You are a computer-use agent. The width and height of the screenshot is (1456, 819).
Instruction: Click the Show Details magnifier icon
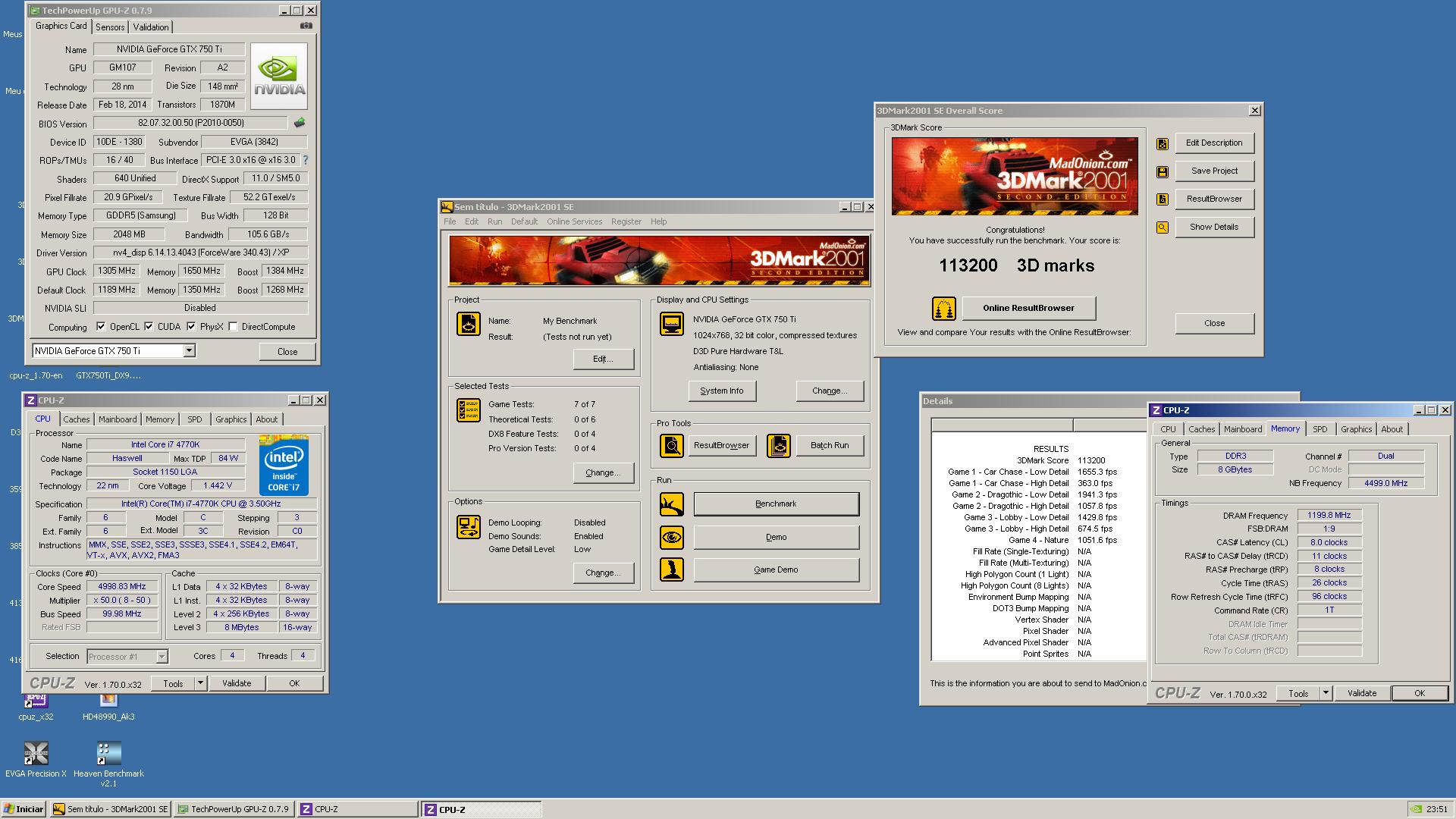1162,227
